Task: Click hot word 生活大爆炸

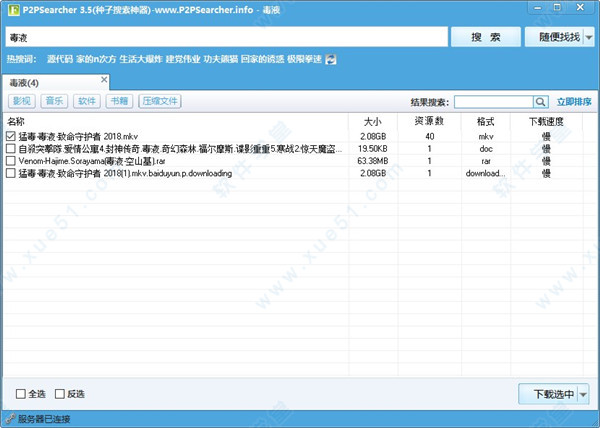Action: pyautogui.click(x=141, y=59)
